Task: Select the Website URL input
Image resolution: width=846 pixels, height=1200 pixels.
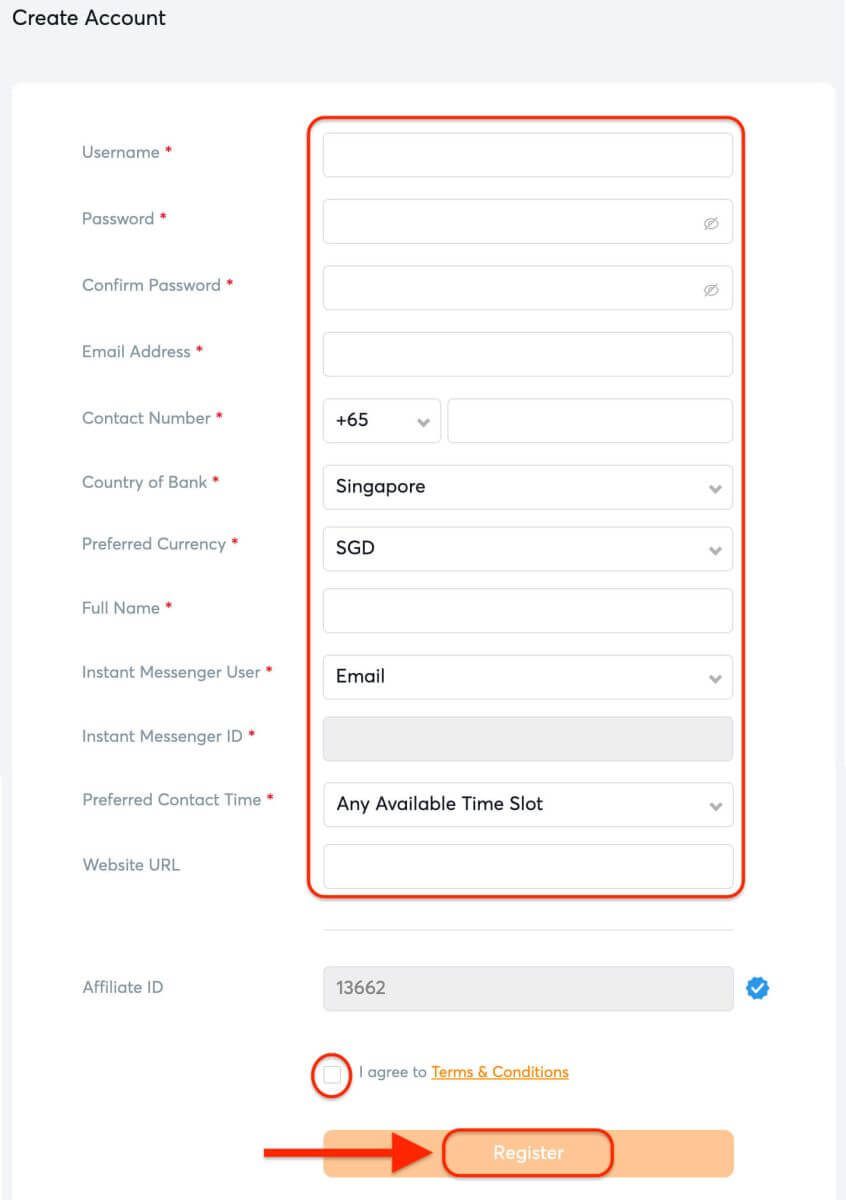Action: [x=527, y=867]
